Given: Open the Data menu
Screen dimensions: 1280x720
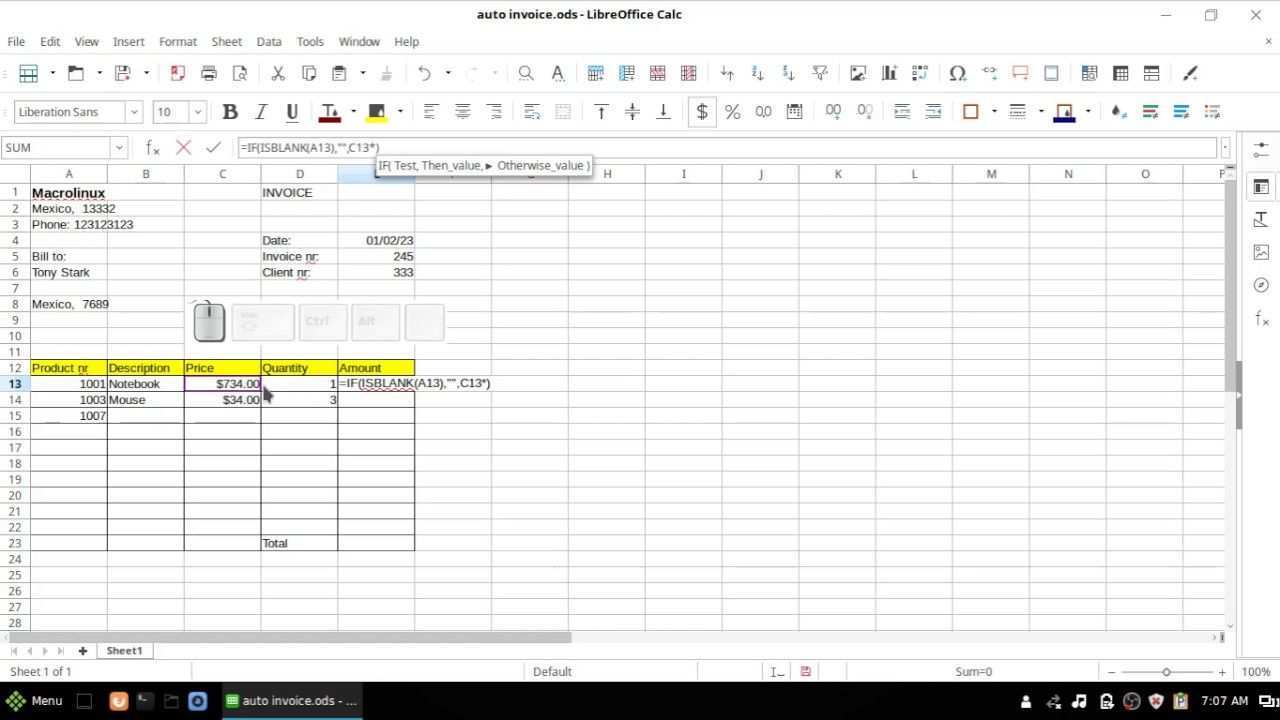Looking at the screenshot, I should click(x=269, y=41).
